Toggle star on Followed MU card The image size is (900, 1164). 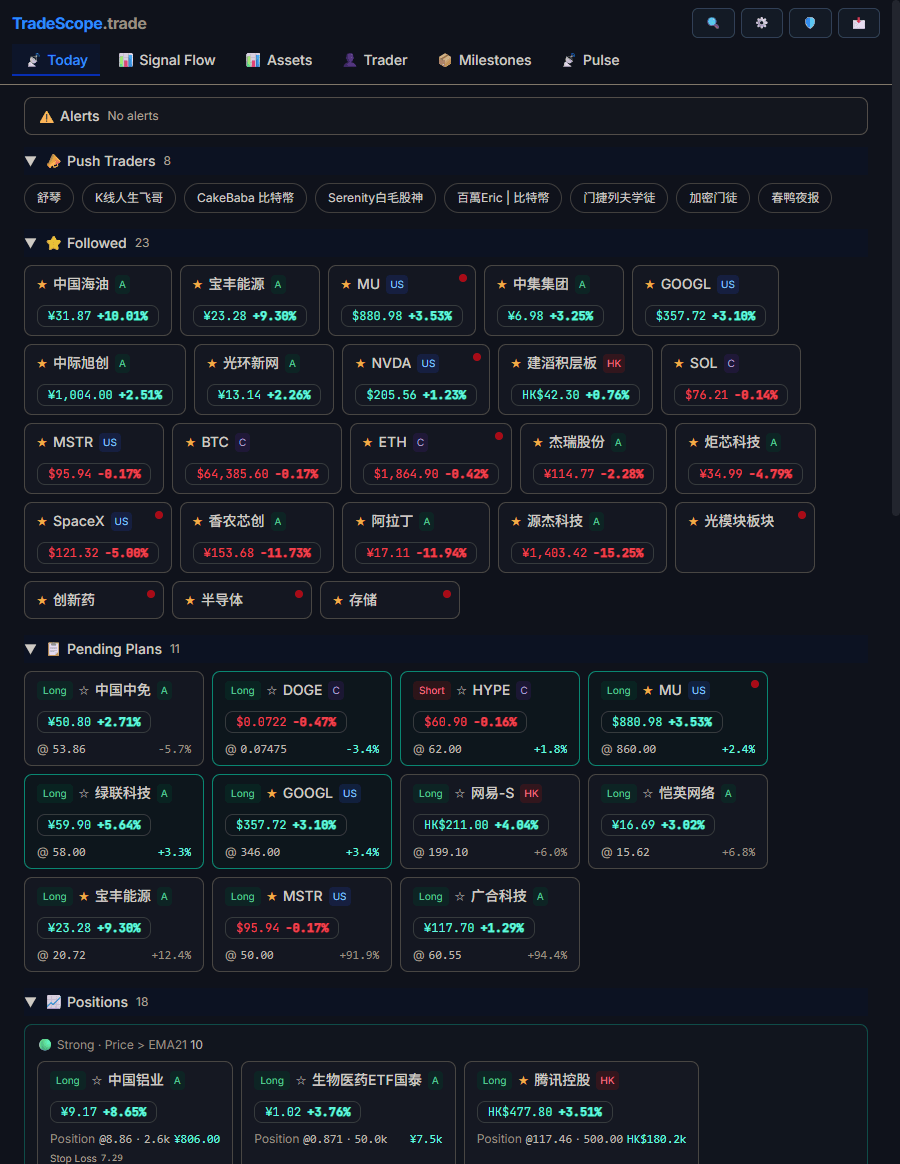coord(346,284)
